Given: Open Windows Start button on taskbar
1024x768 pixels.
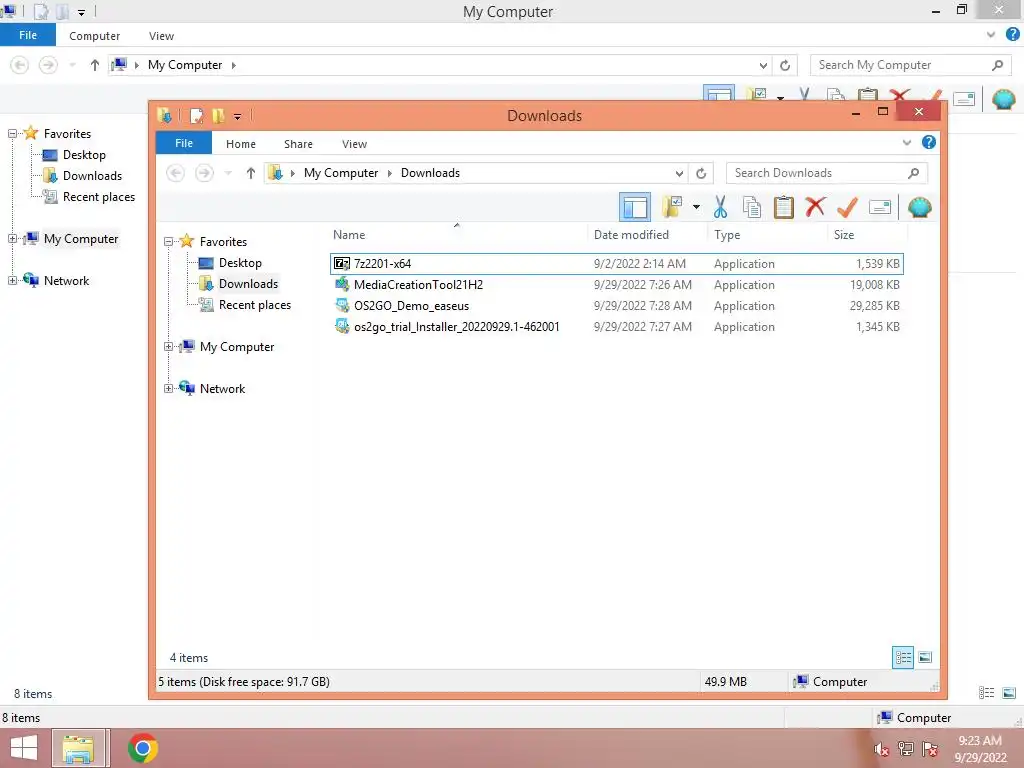Looking at the screenshot, I should point(24,748).
